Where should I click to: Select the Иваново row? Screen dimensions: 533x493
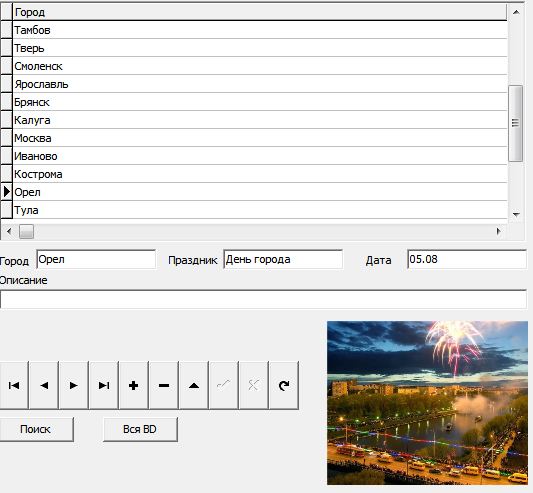coord(260,156)
